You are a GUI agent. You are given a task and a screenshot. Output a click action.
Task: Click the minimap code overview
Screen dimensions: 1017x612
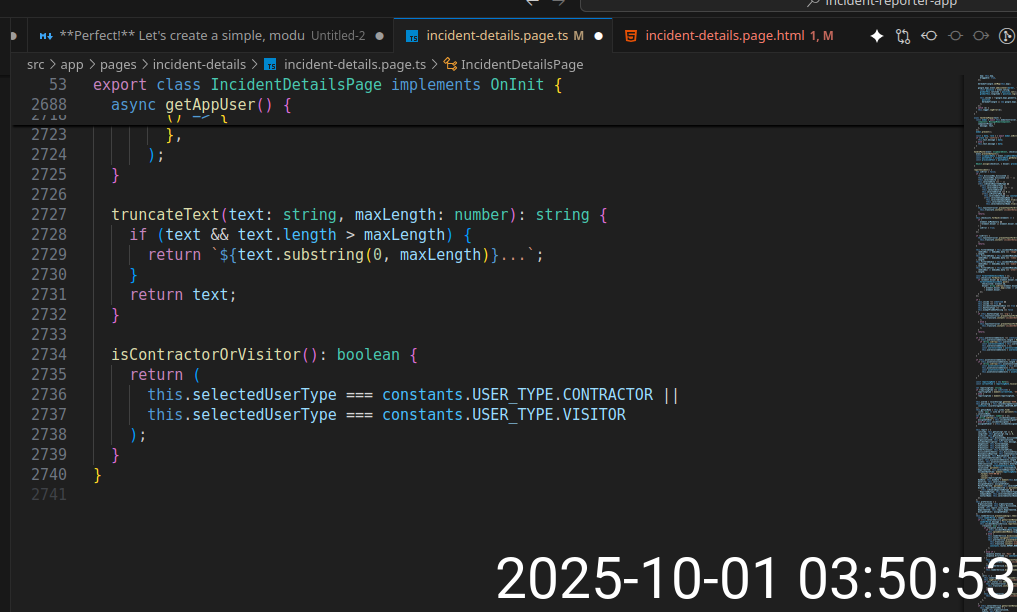pos(991,300)
